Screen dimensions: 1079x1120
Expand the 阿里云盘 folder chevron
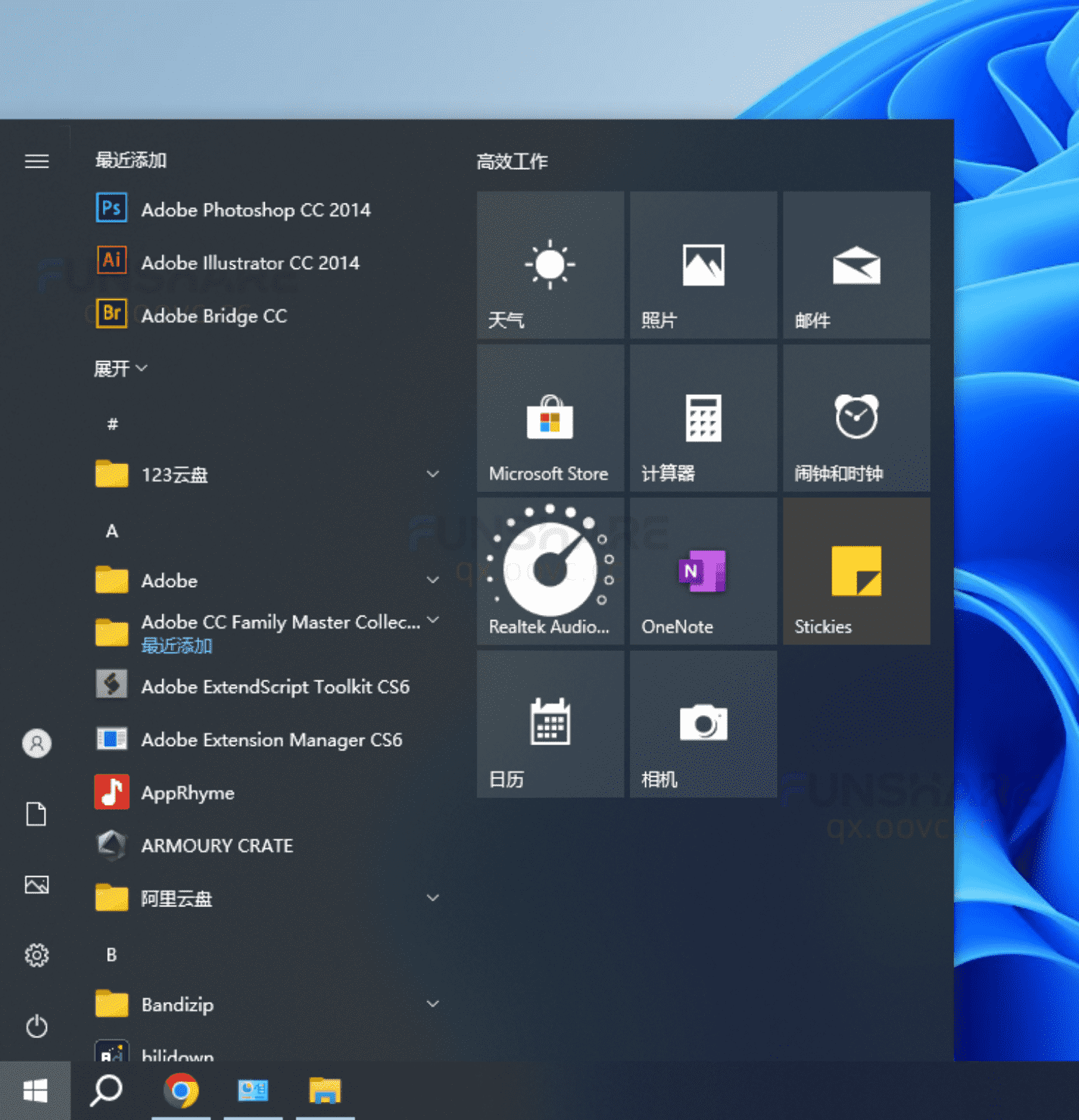pyautogui.click(x=433, y=898)
